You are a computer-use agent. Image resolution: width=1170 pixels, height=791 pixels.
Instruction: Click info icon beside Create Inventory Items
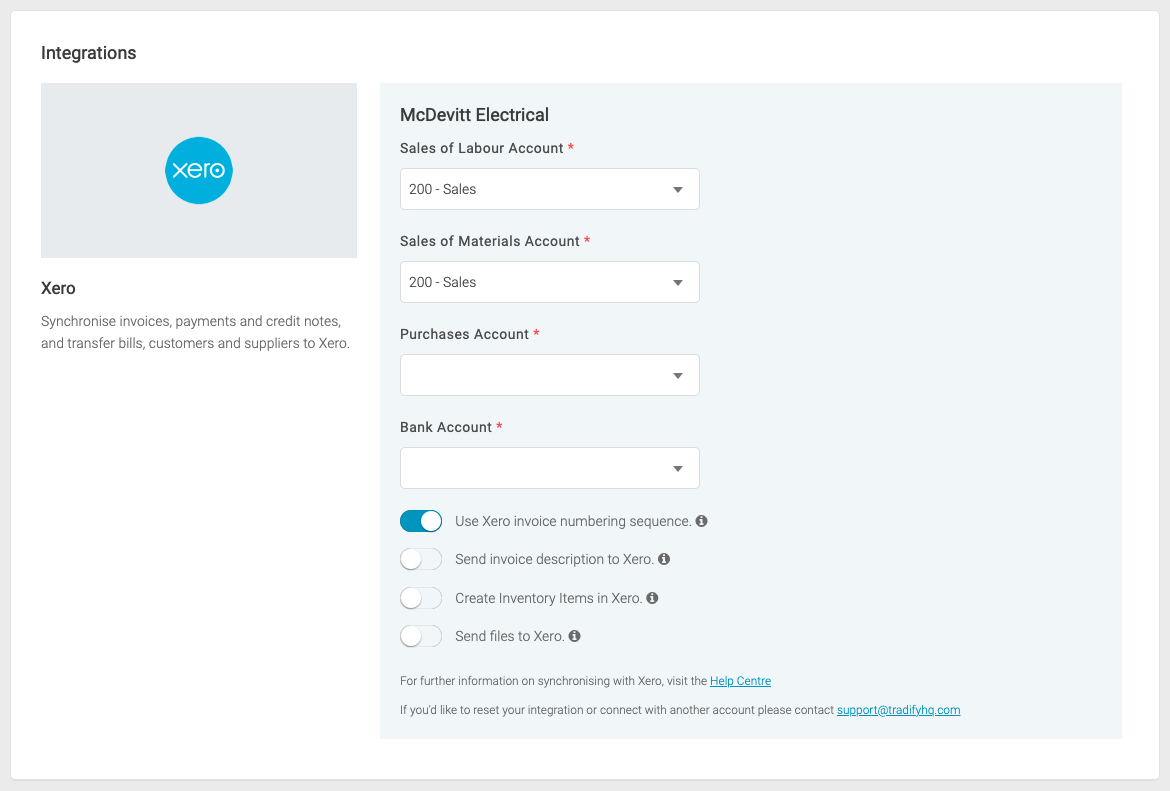point(652,598)
